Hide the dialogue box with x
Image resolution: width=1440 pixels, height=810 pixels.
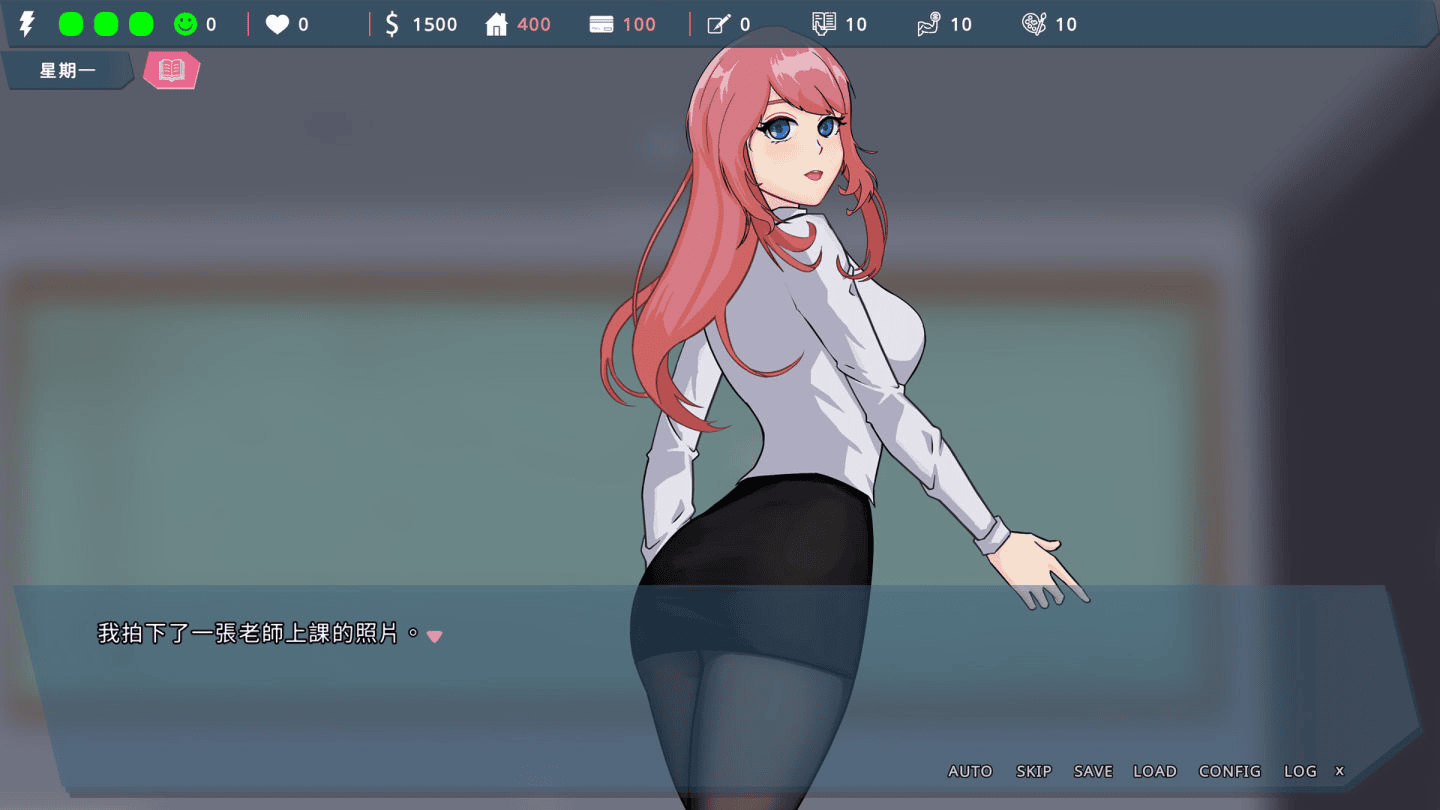point(1340,770)
